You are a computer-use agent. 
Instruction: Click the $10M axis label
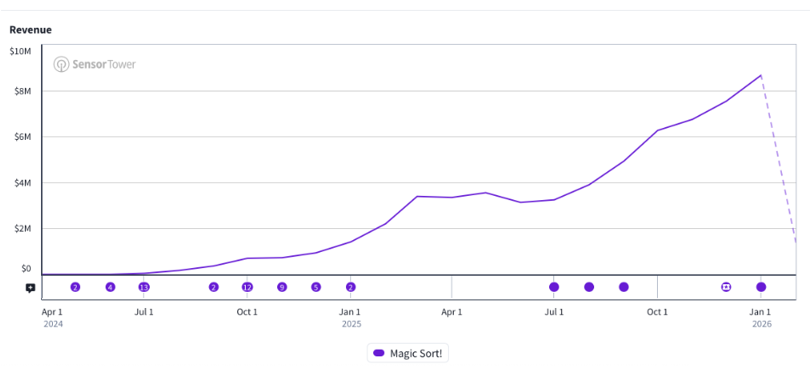click(20, 51)
